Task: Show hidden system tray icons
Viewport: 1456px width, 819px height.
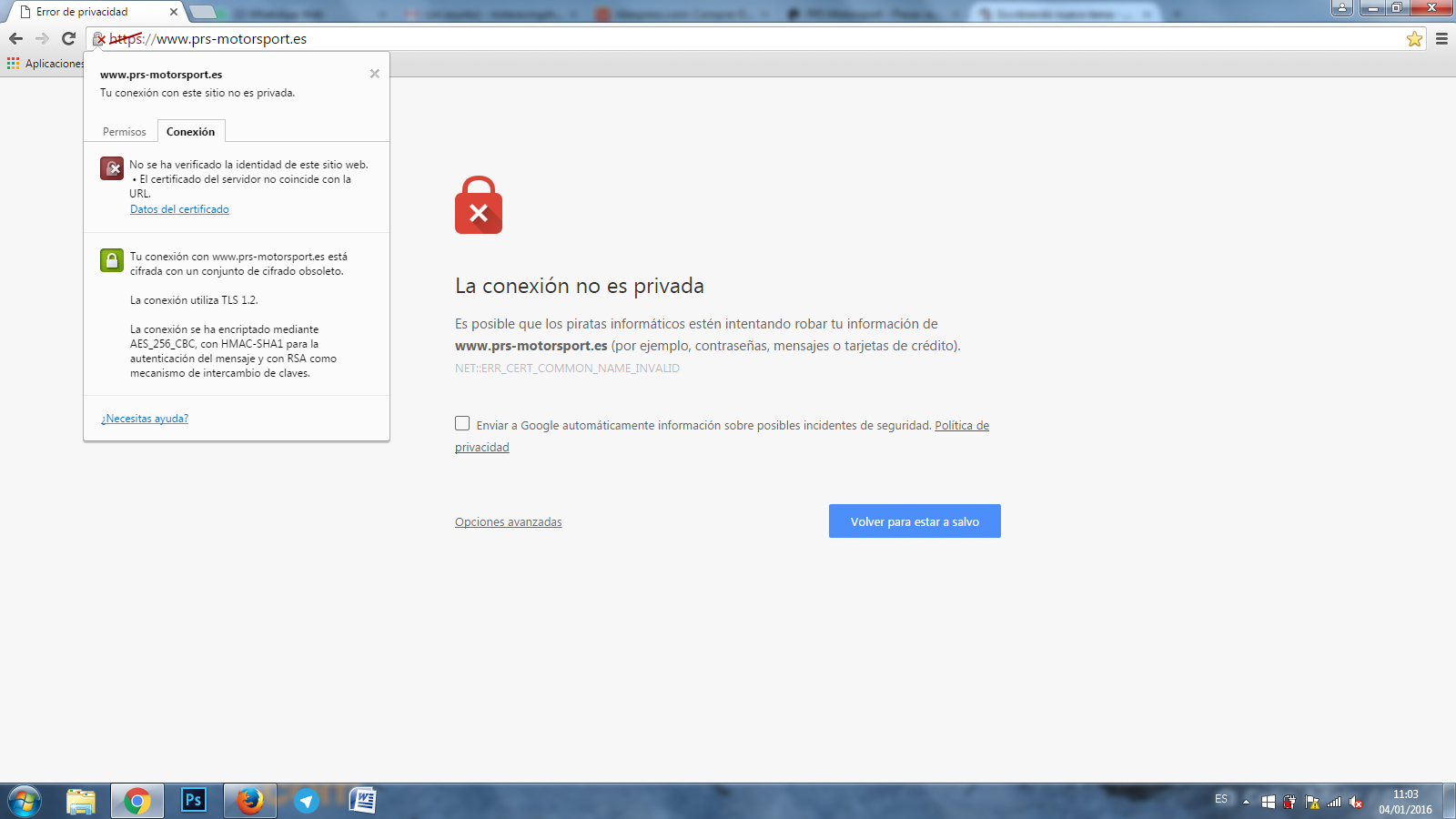Action: pos(1246,802)
